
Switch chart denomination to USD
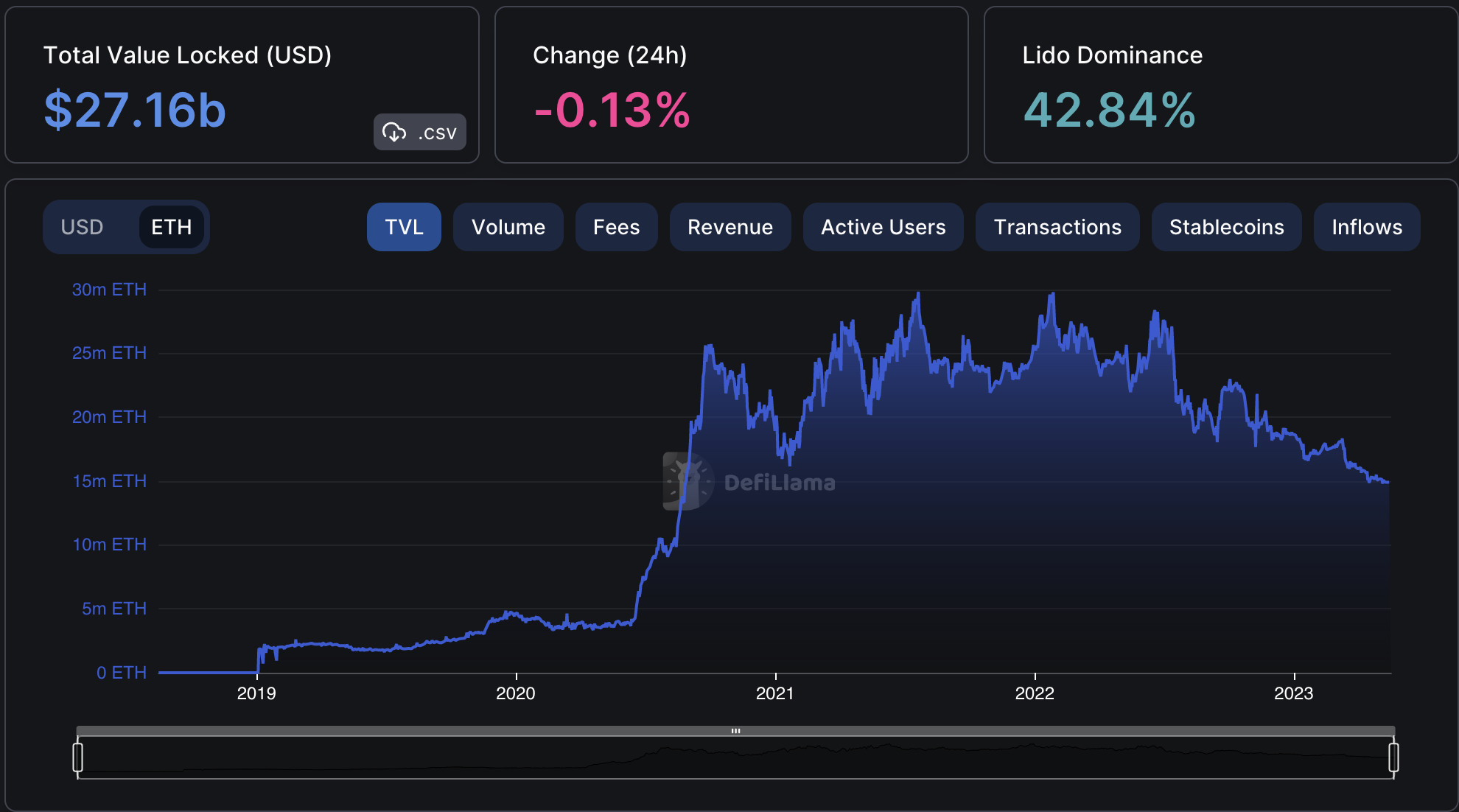point(82,227)
